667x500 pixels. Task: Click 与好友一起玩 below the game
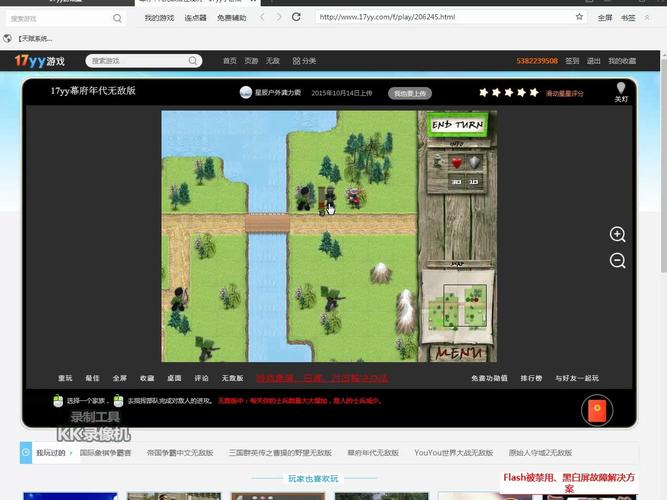point(577,378)
